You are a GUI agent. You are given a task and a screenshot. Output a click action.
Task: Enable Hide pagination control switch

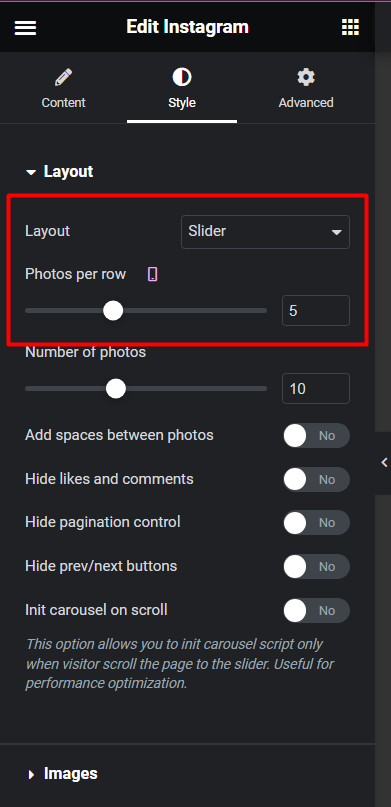(x=316, y=522)
